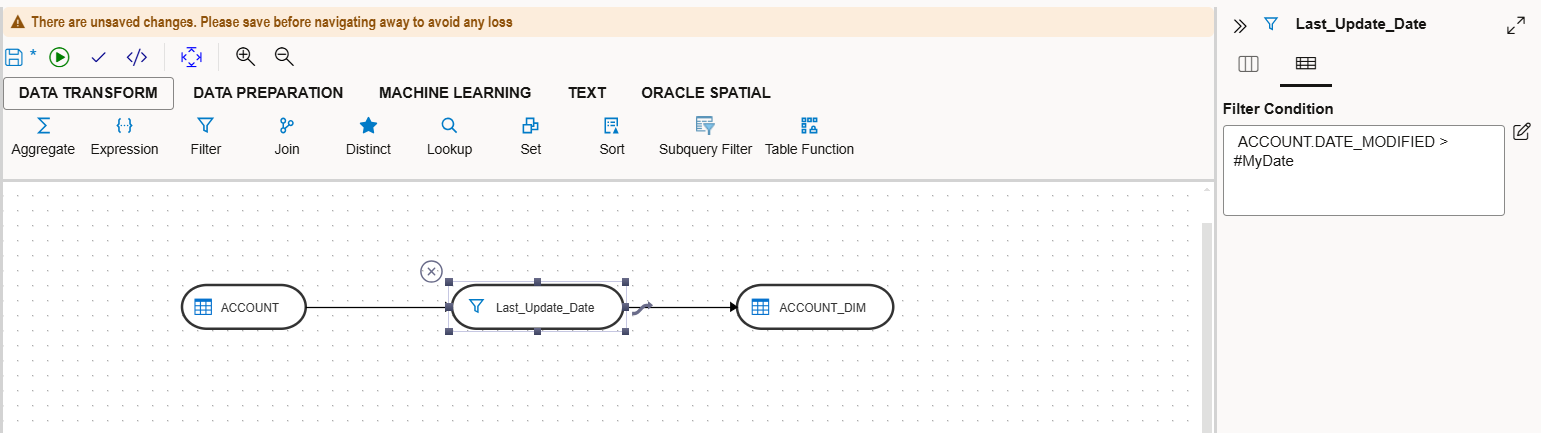The width and height of the screenshot is (1541, 433).
Task: Zoom out on the canvas
Action: [284, 57]
